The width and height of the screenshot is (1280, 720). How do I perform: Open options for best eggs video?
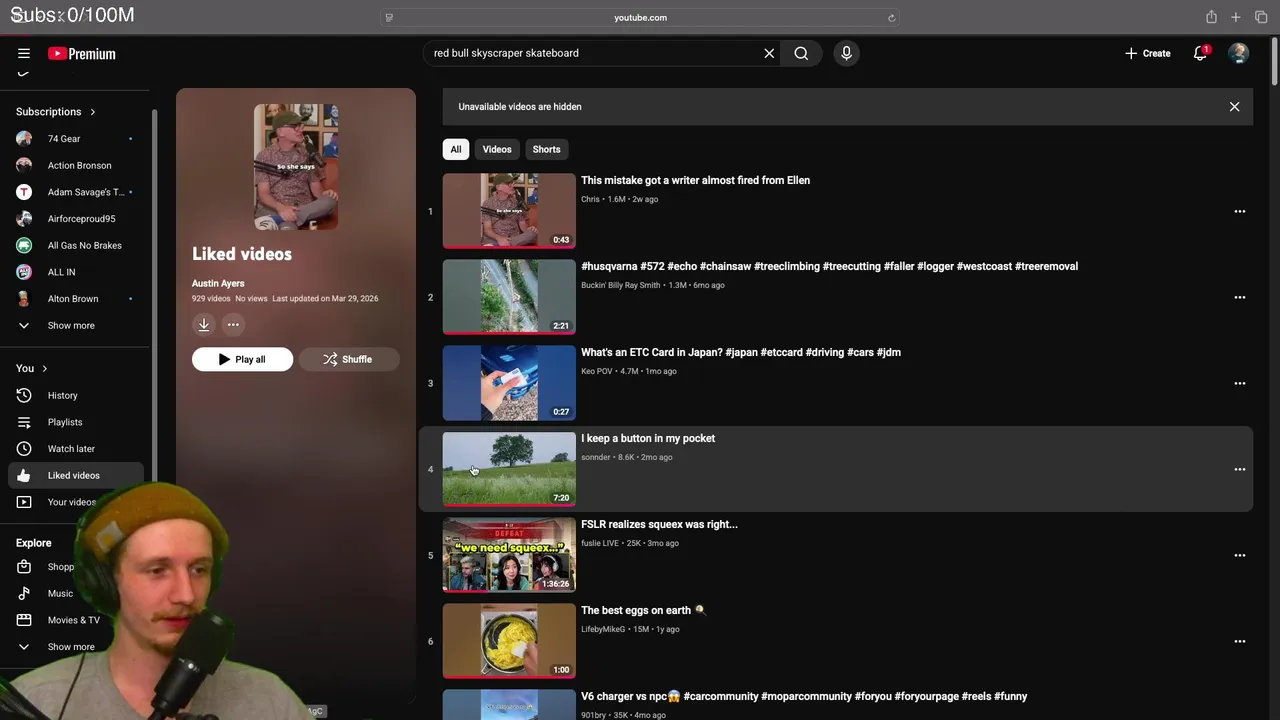[x=1240, y=641]
